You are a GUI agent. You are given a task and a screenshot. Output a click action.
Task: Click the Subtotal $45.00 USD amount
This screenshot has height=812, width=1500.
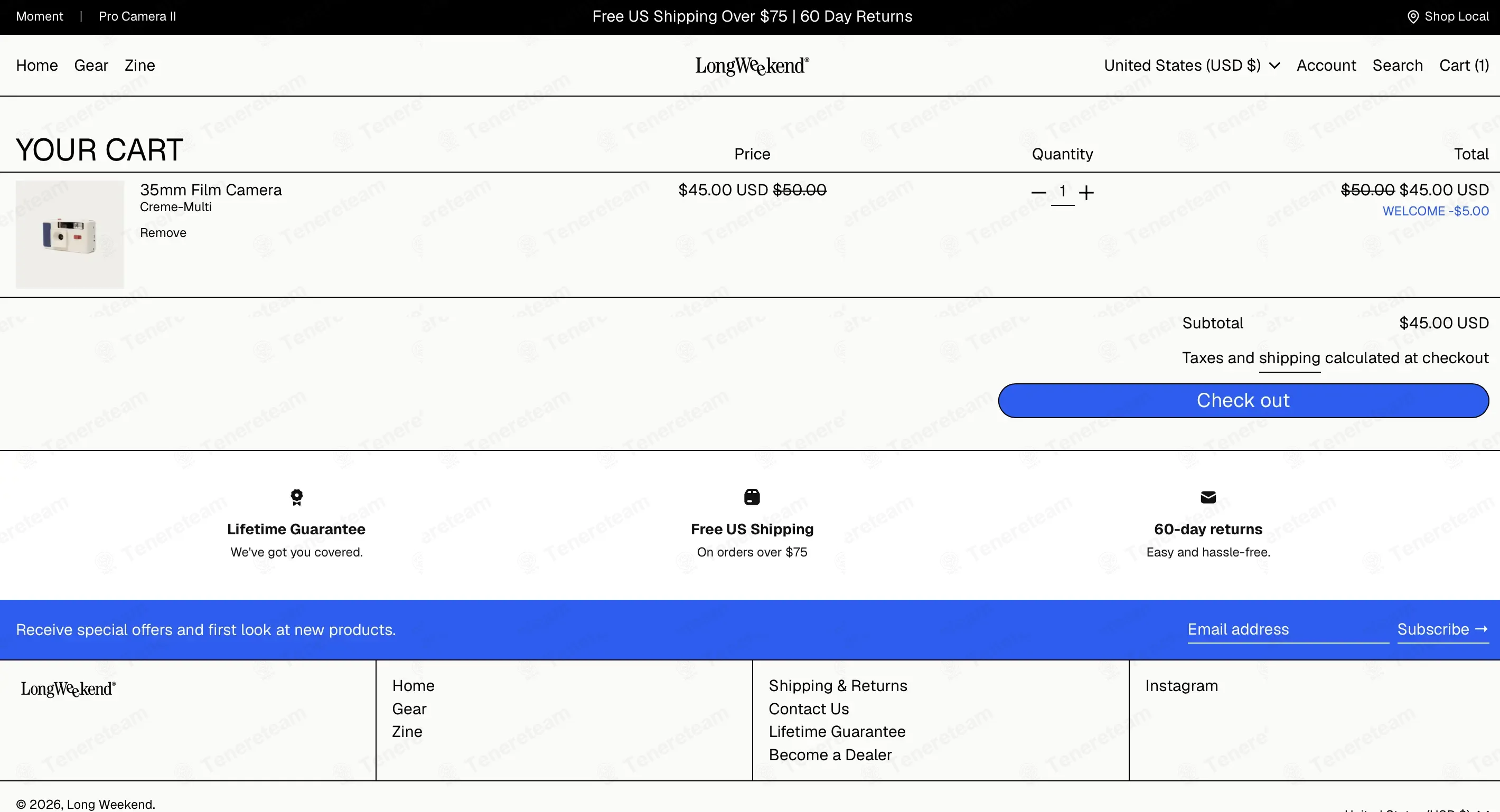point(1444,323)
